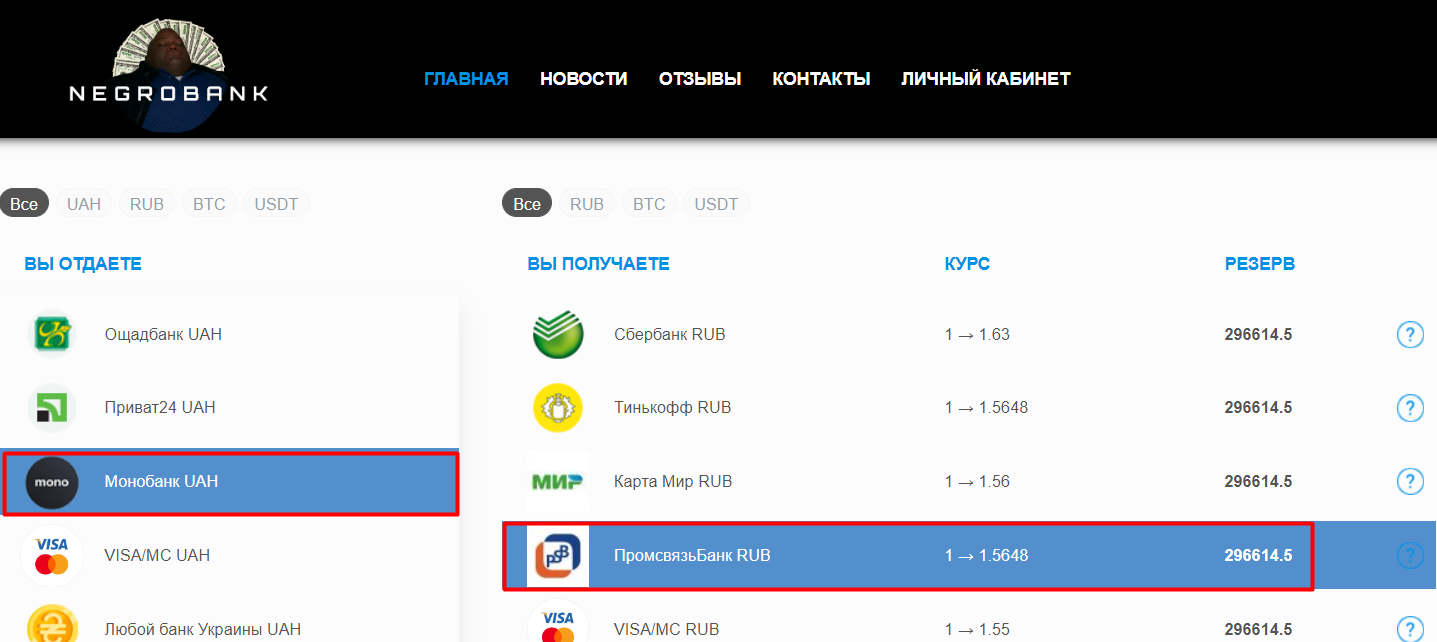Select Сбербанк RUB to receive
This screenshot has height=642, width=1437.
[969, 334]
